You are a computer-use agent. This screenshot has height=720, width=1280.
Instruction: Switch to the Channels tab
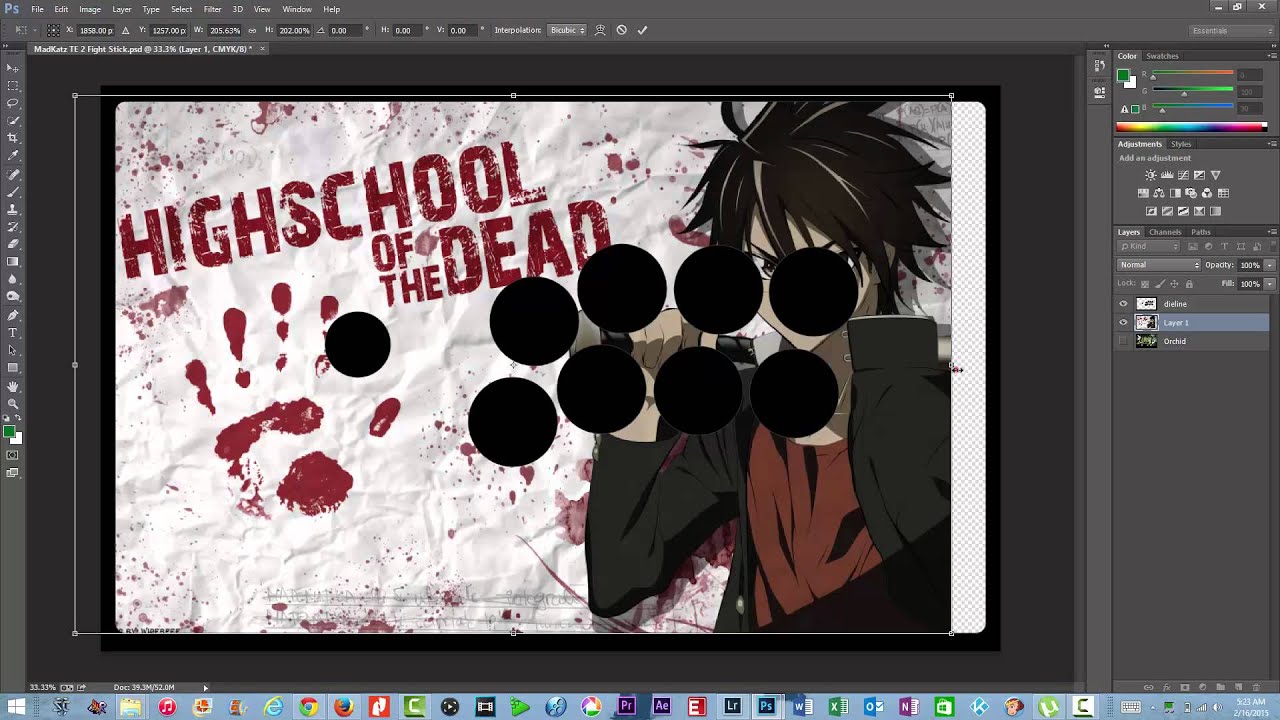point(1165,232)
